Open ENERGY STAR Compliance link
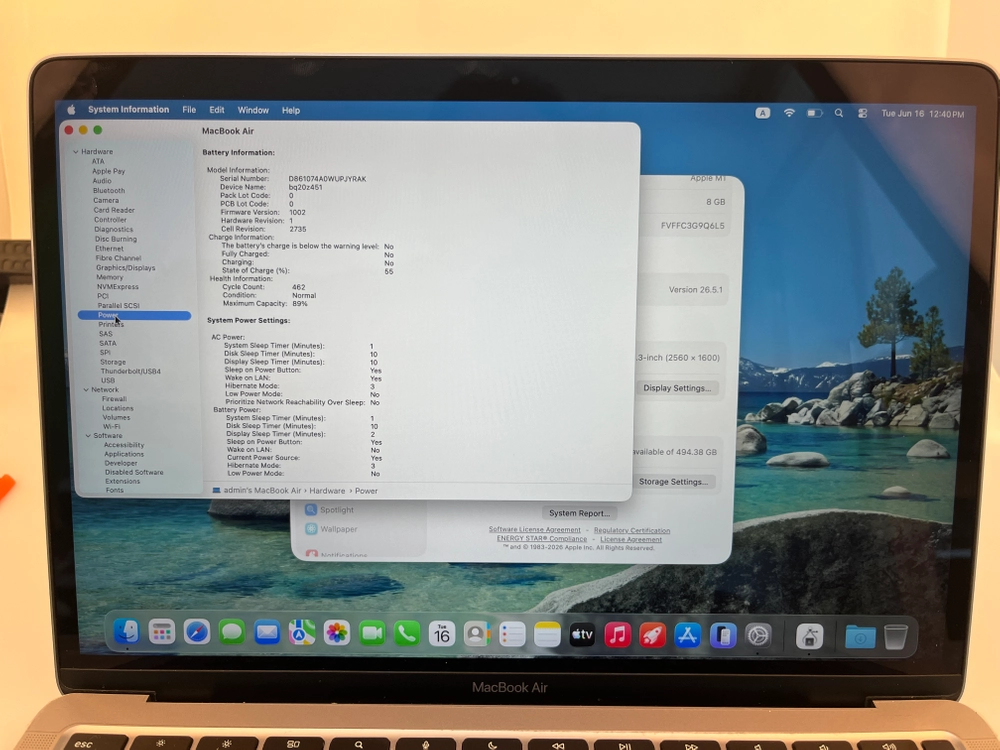The width and height of the screenshot is (1000, 750). click(542, 539)
